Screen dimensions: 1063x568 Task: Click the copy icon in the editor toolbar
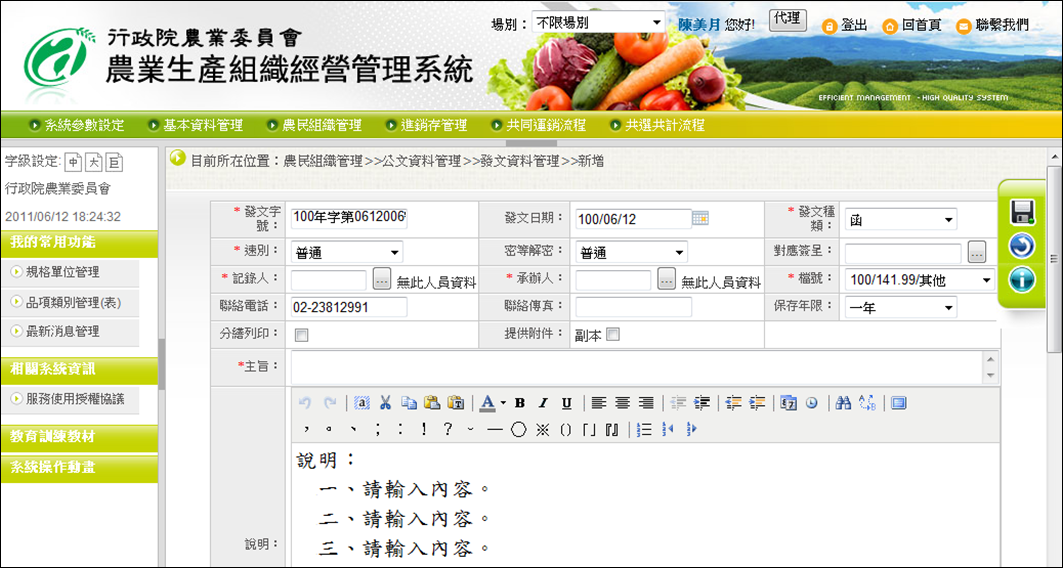pyautogui.click(x=409, y=403)
